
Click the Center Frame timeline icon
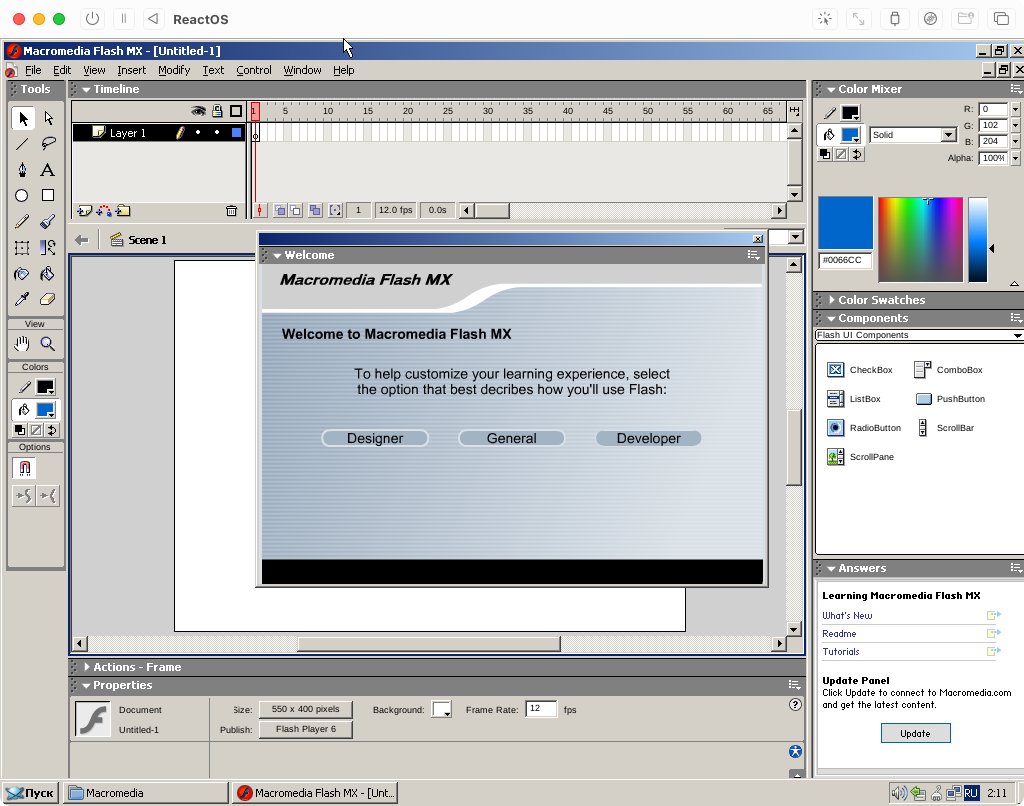tap(259, 210)
